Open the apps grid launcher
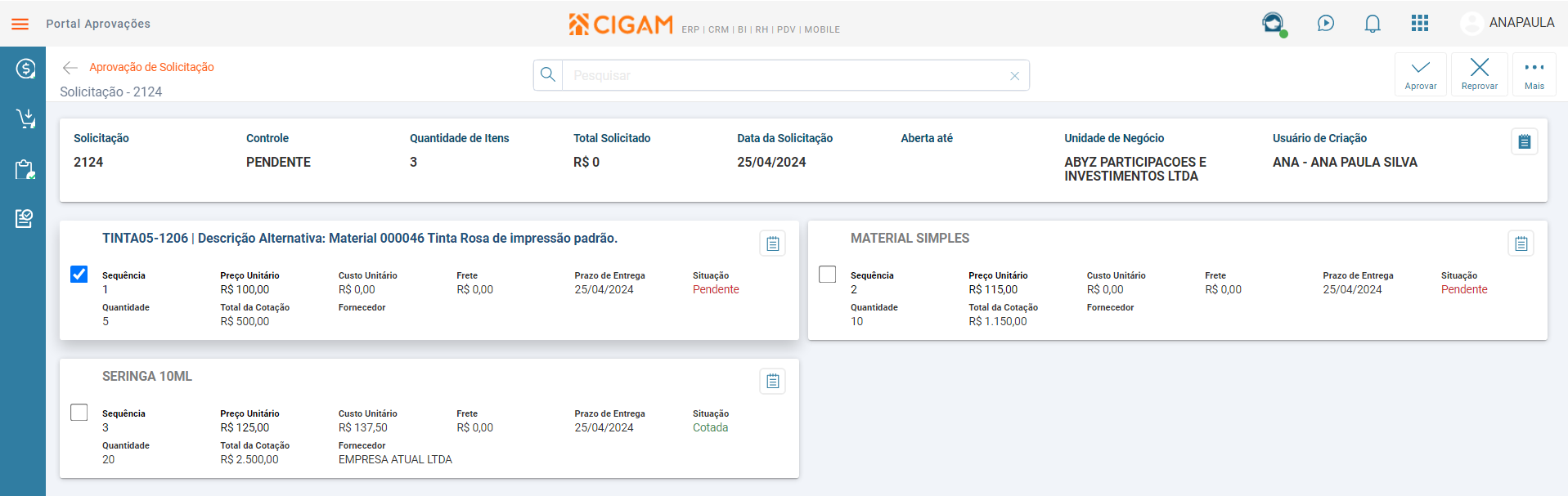 click(x=1420, y=23)
